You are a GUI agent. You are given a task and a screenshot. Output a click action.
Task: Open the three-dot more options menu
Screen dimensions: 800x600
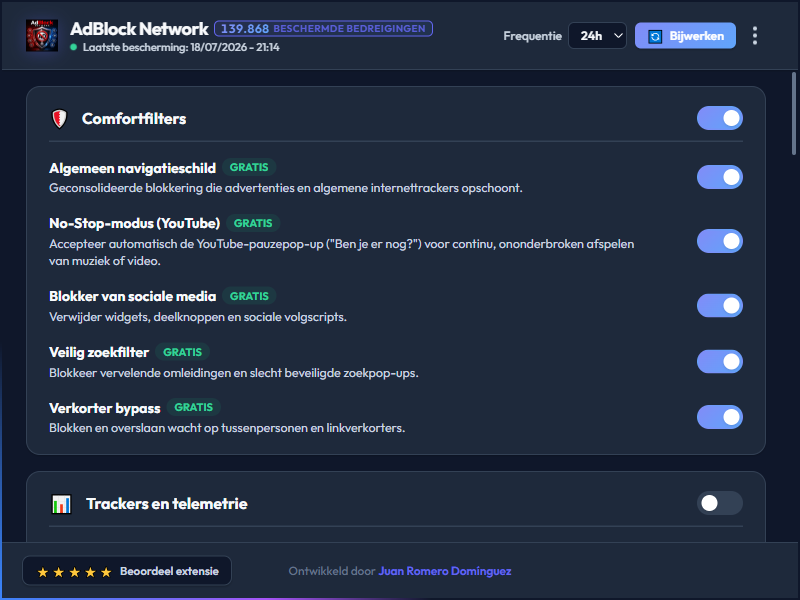click(x=755, y=36)
